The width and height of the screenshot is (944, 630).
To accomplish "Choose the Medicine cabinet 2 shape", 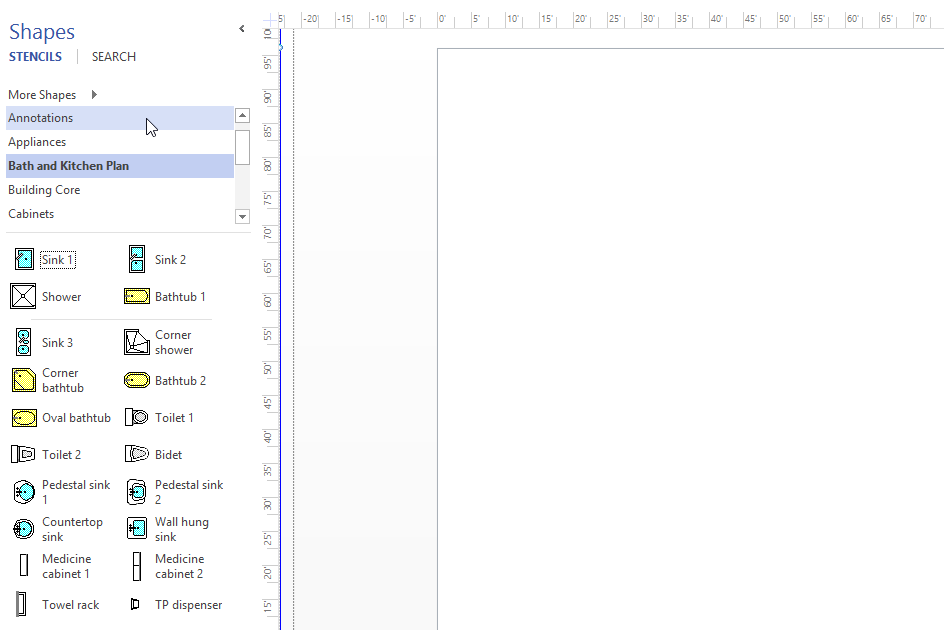I will tap(136, 566).
